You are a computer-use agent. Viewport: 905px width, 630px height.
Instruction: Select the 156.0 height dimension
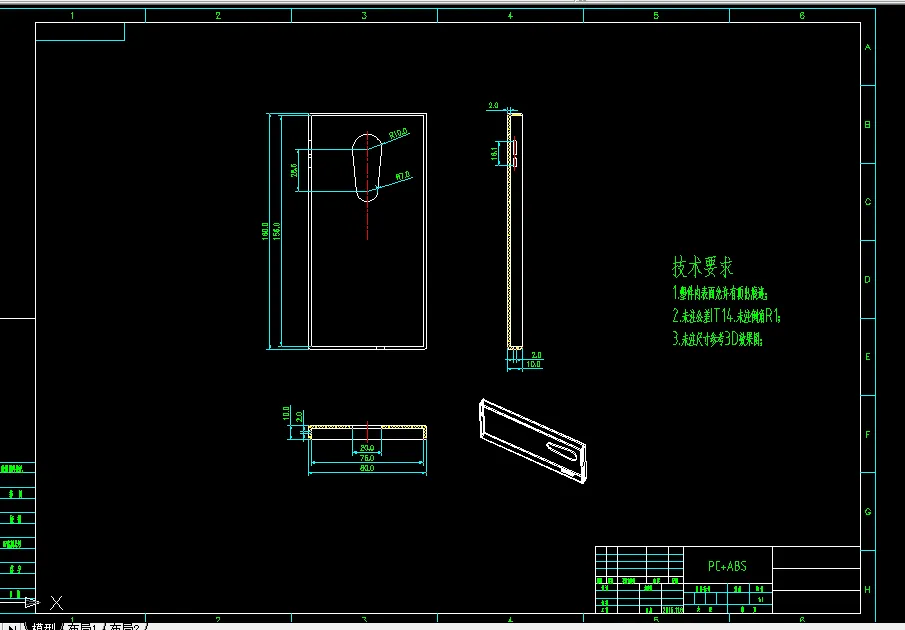click(x=277, y=231)
